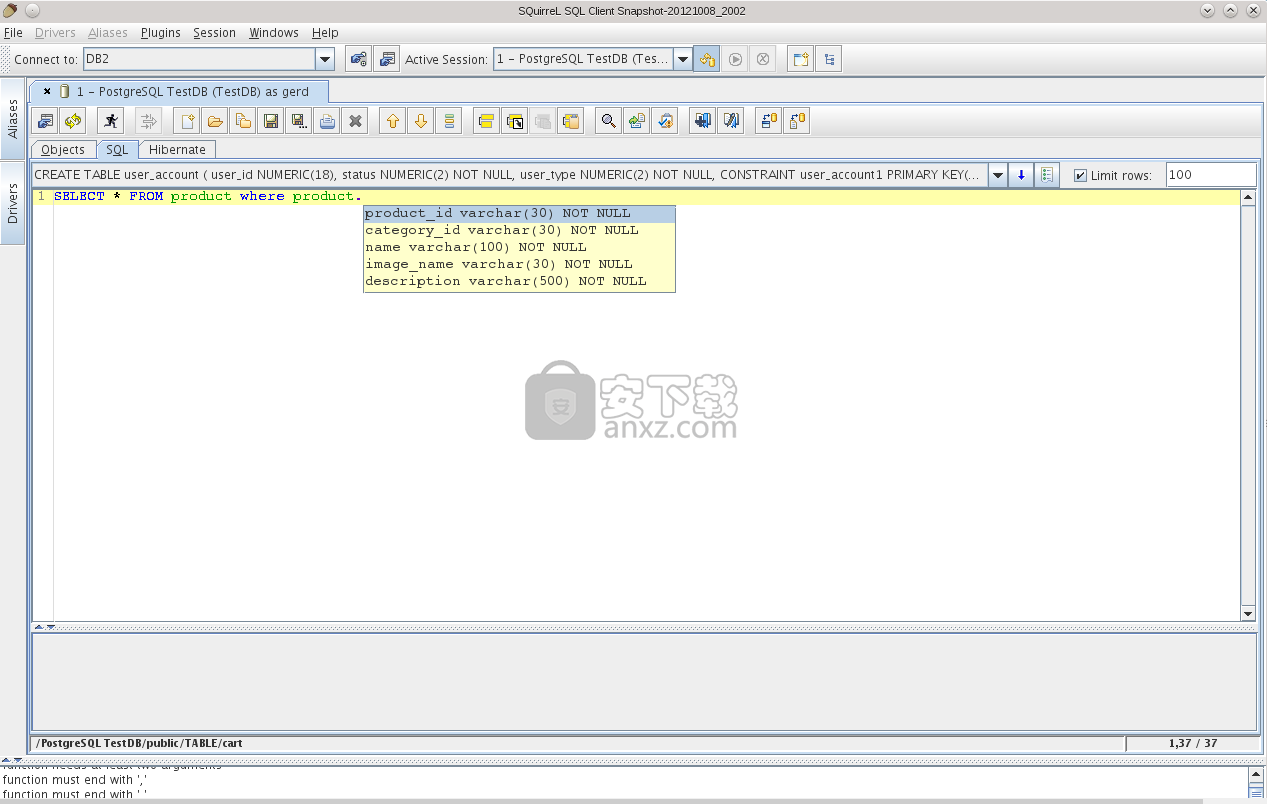Open the Active Session dropdown
The image size is (1267, 804).
683,59
